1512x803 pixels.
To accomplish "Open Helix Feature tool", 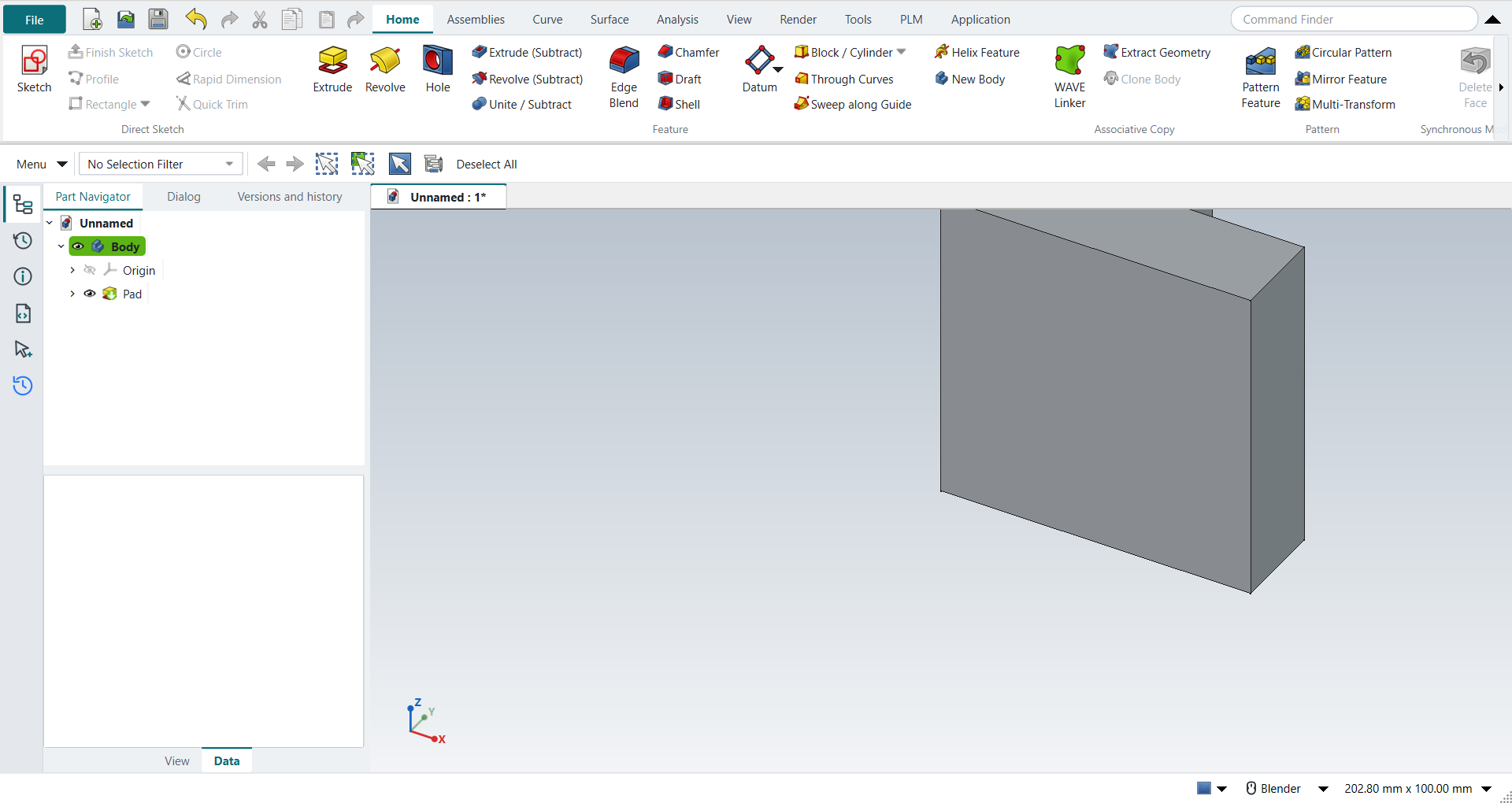I will 976,52.
